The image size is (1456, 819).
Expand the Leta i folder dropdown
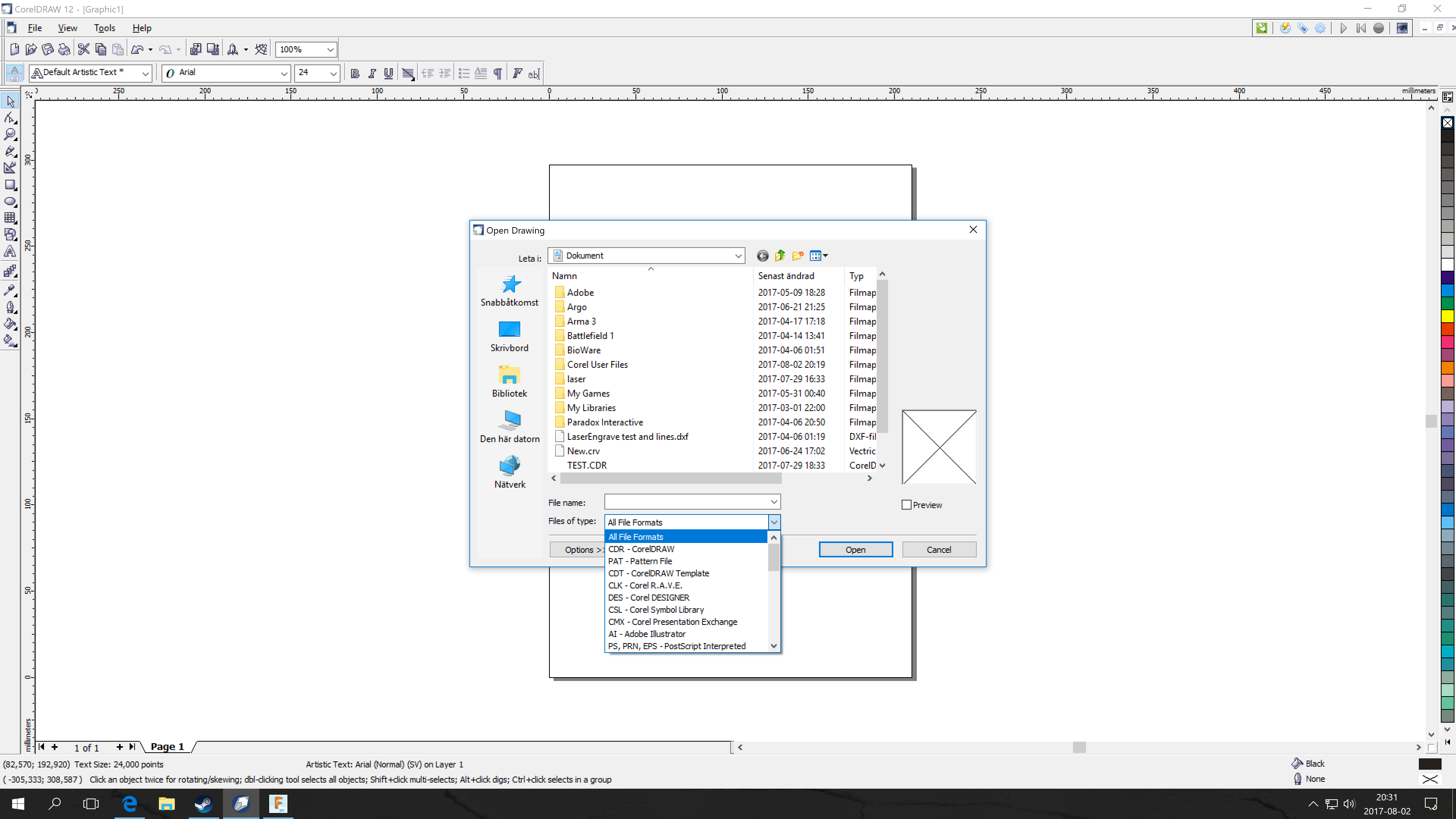click(737, 256)
